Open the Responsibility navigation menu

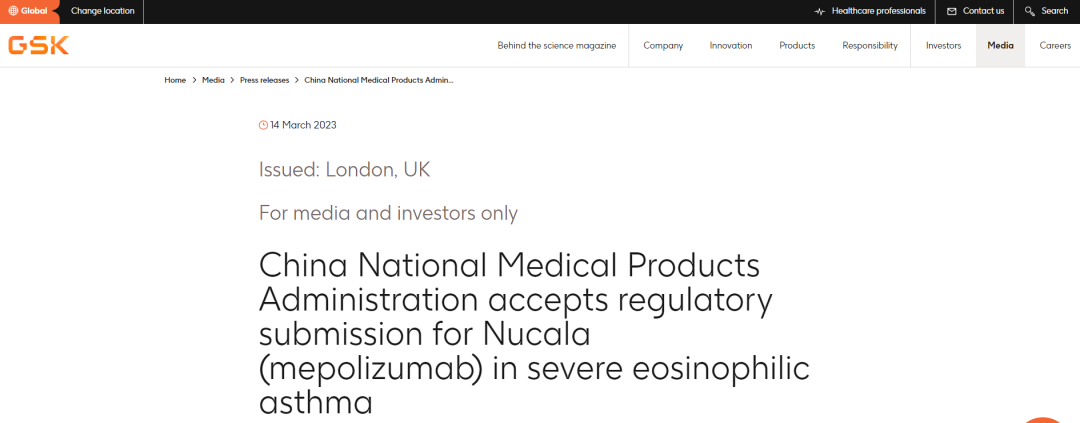point(870,45)
